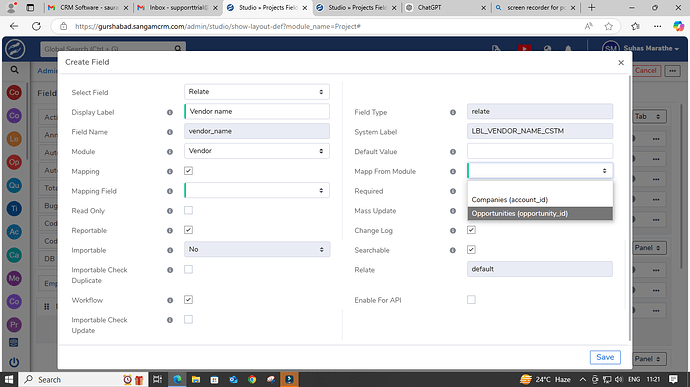Tick the Importable Check Duplicate checkbox
Viewport: 690px width, 387px height.
188,269
